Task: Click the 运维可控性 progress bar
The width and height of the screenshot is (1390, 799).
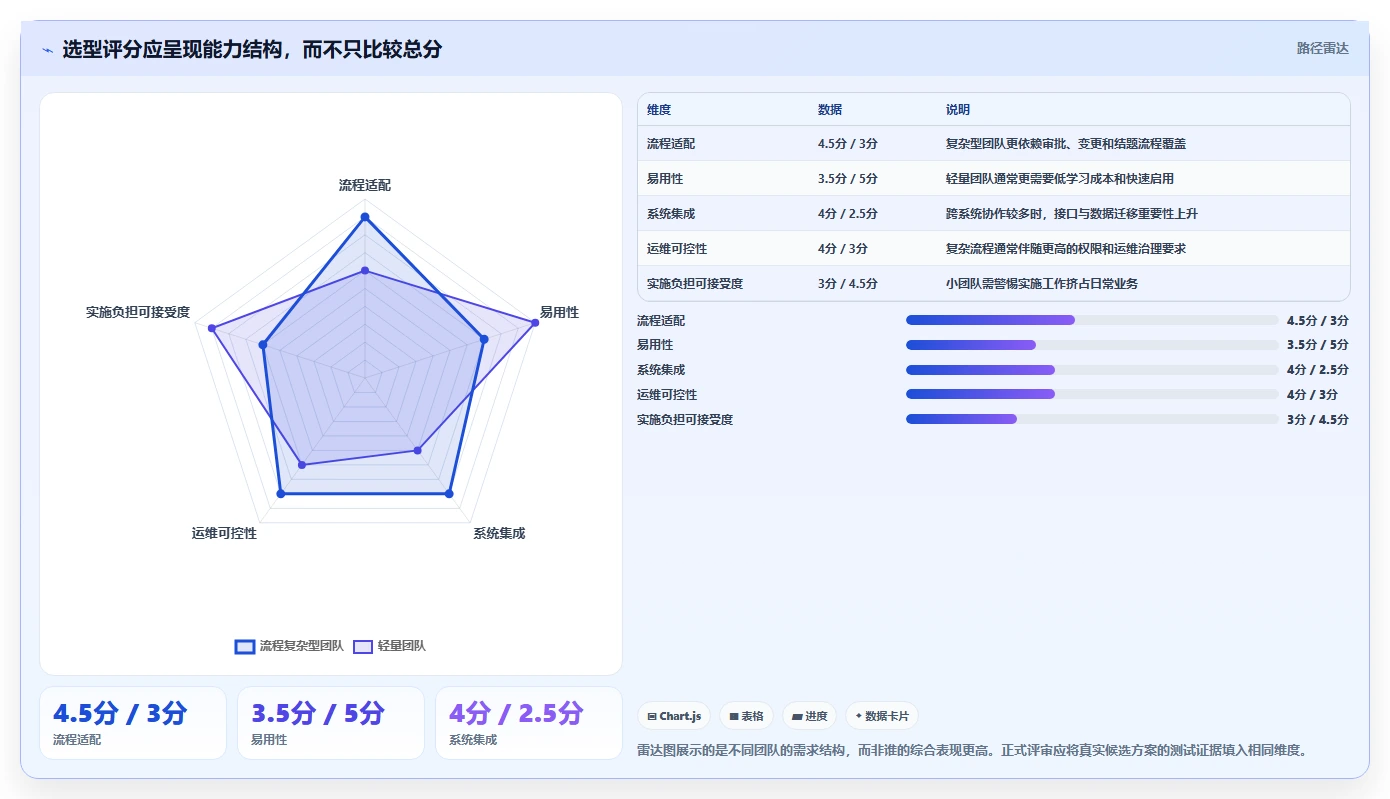Action: click(x=1092, y=394)
